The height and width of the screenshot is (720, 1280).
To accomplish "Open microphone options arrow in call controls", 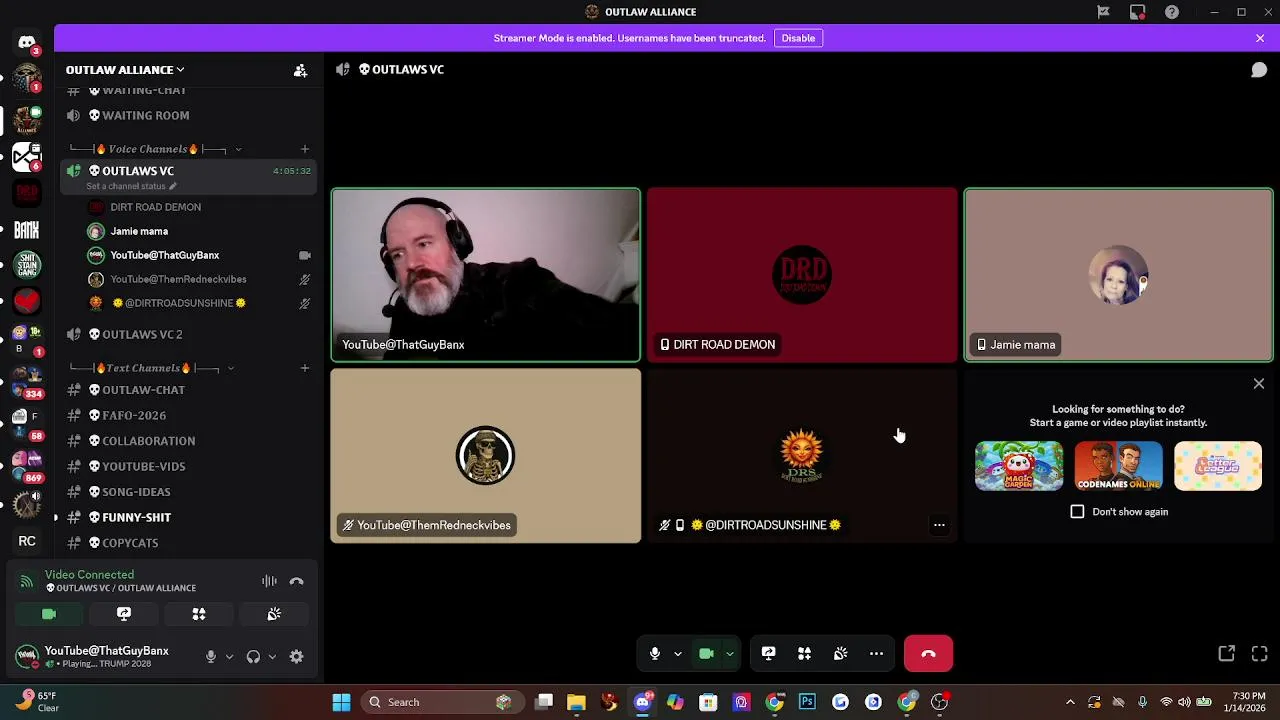I will click(677, 654).
